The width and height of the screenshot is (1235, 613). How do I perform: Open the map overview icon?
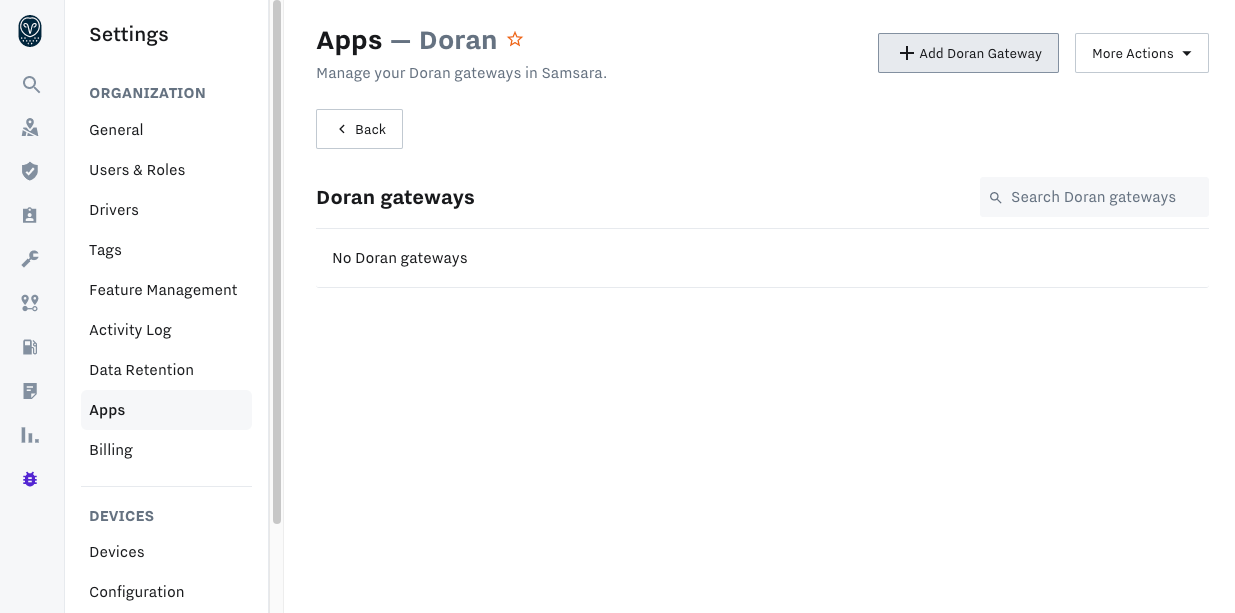(30, 128)
